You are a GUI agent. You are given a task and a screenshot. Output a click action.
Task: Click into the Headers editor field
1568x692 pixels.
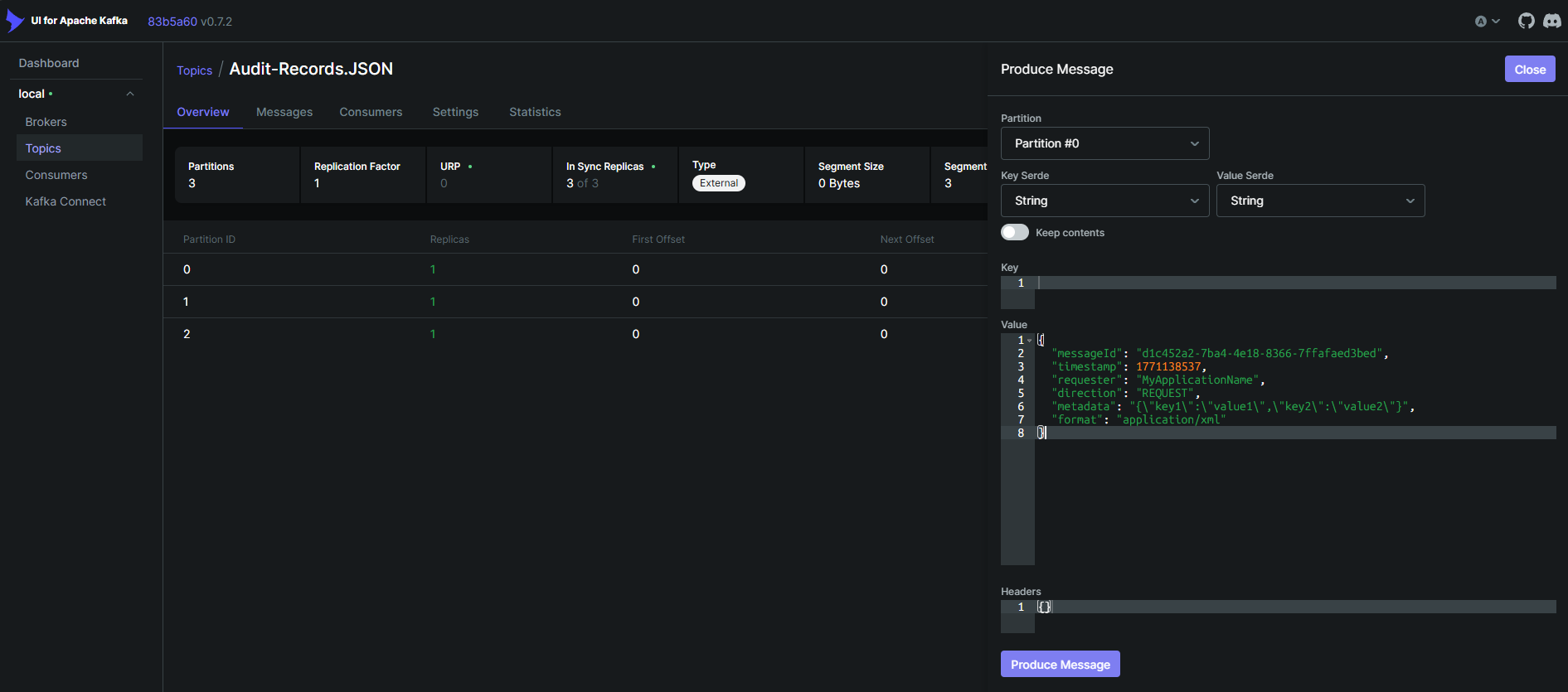tap(1294, 607)
